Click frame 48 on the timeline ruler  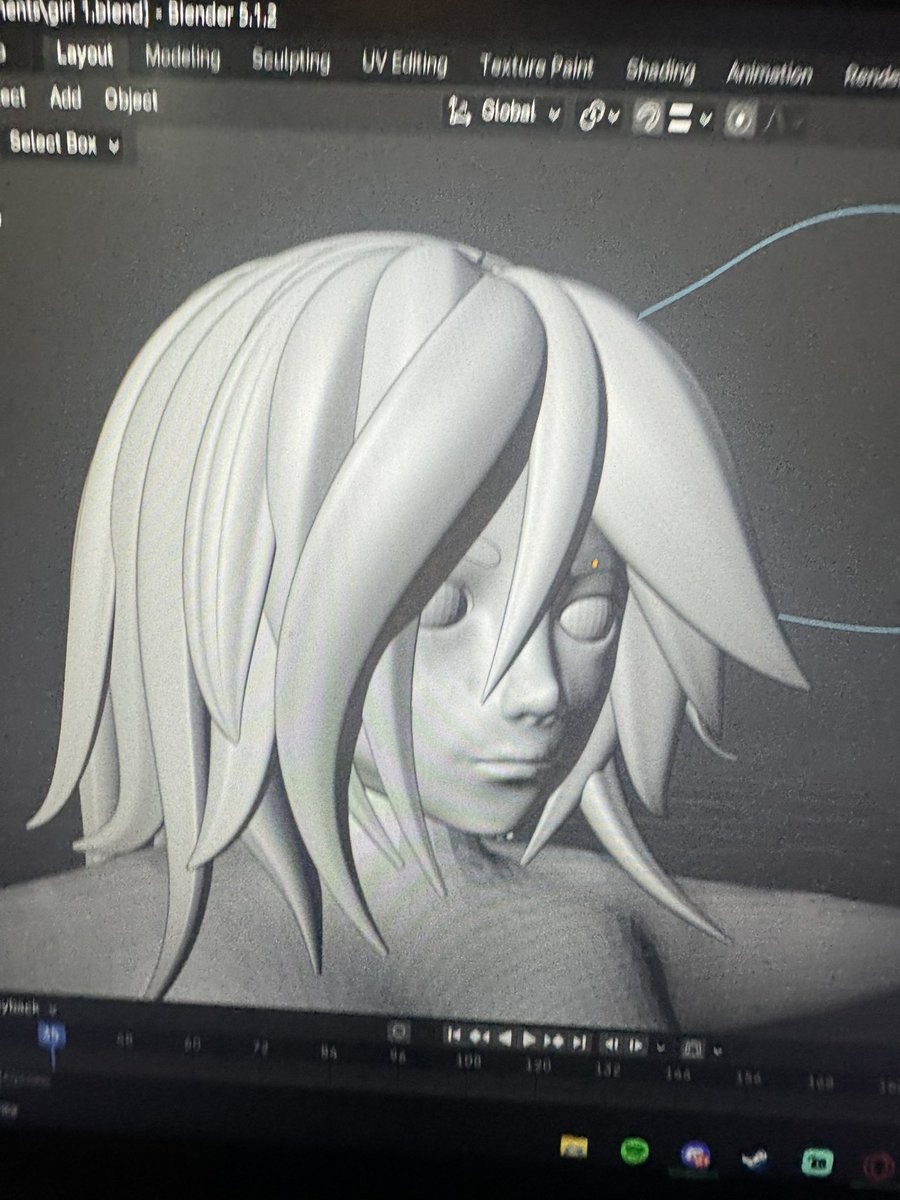125,1041
